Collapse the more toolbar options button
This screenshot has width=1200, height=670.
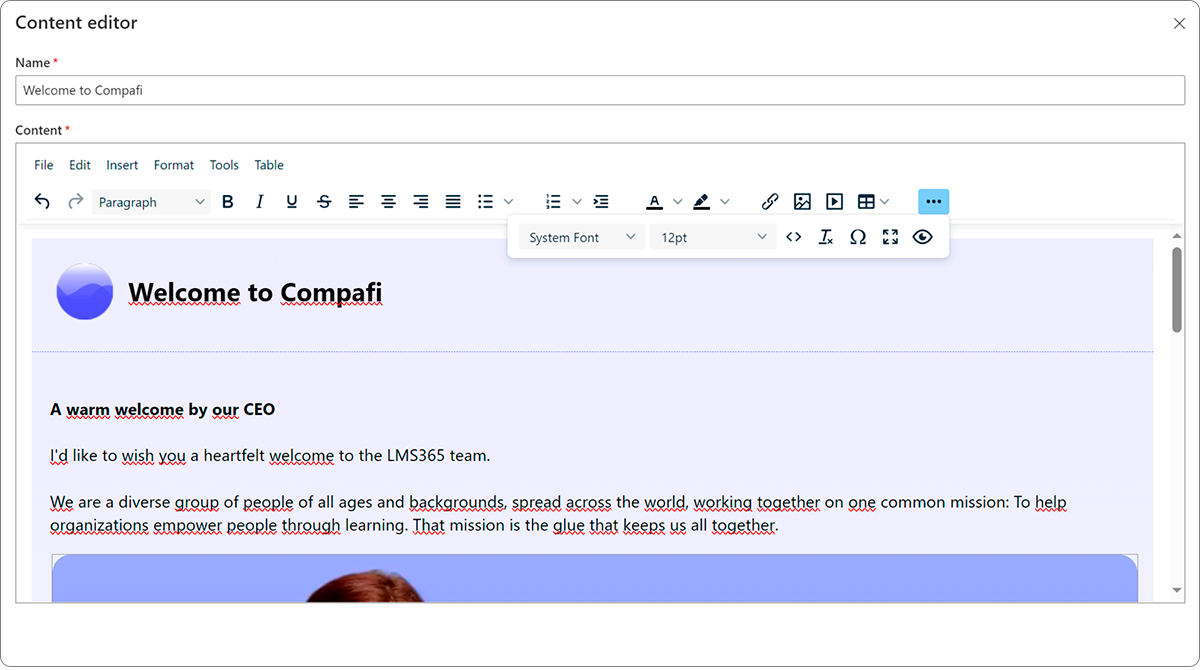934,202
